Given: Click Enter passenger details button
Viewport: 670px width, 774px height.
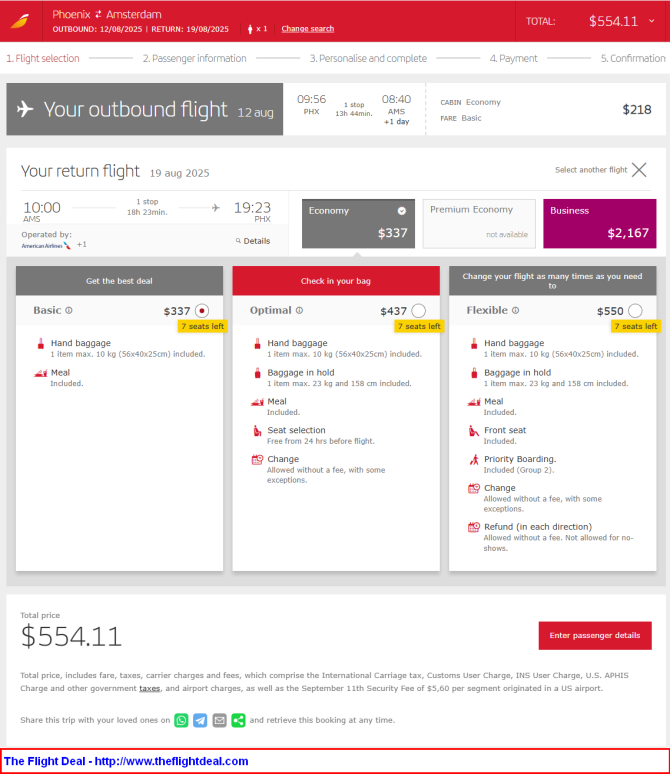Looking at the screenshot, I should [x=595, y=636].
